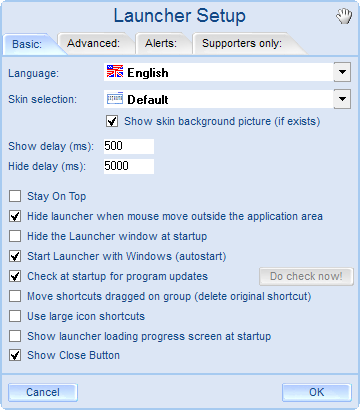Click the Show delay input field
The image size is (360, 410).
129,146
